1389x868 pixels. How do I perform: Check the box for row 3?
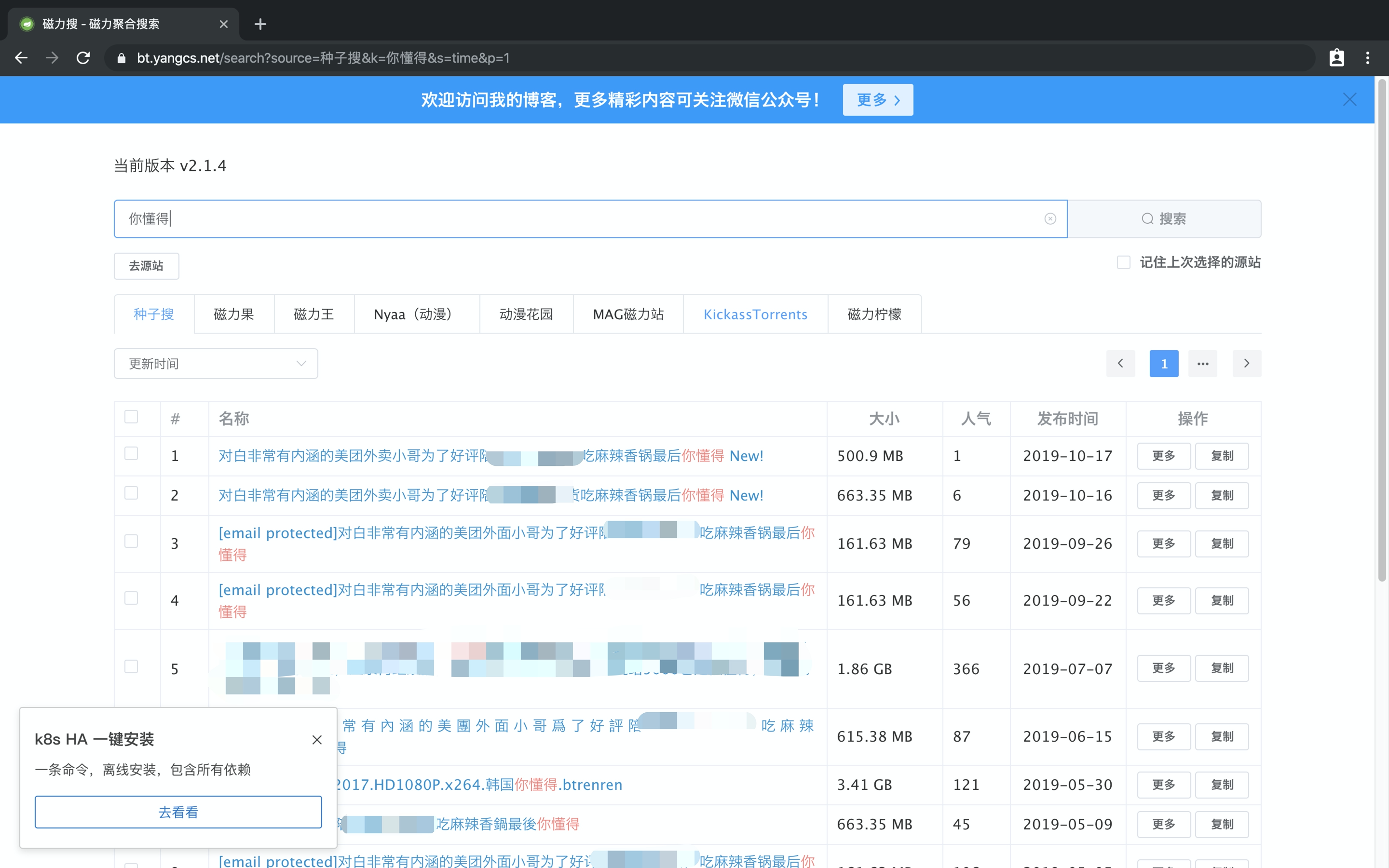pos(132,542)
